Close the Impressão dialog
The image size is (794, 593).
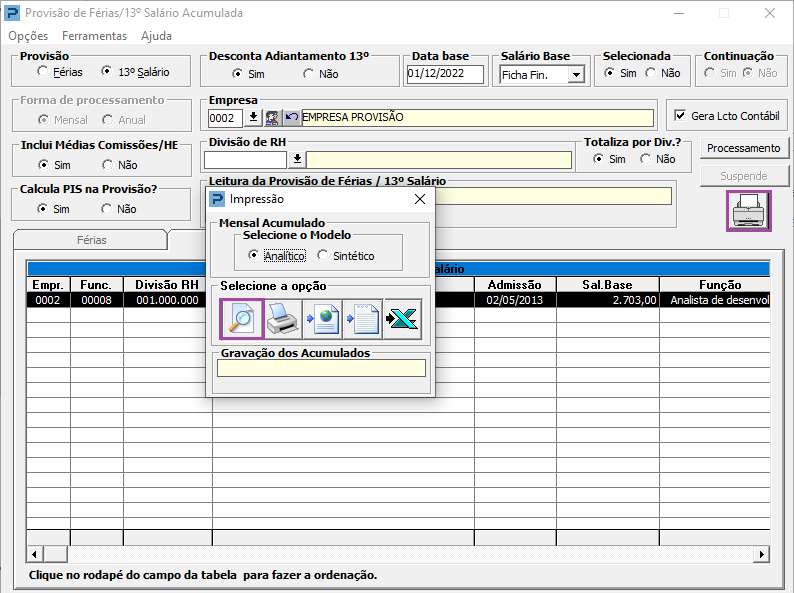point(420,199)
